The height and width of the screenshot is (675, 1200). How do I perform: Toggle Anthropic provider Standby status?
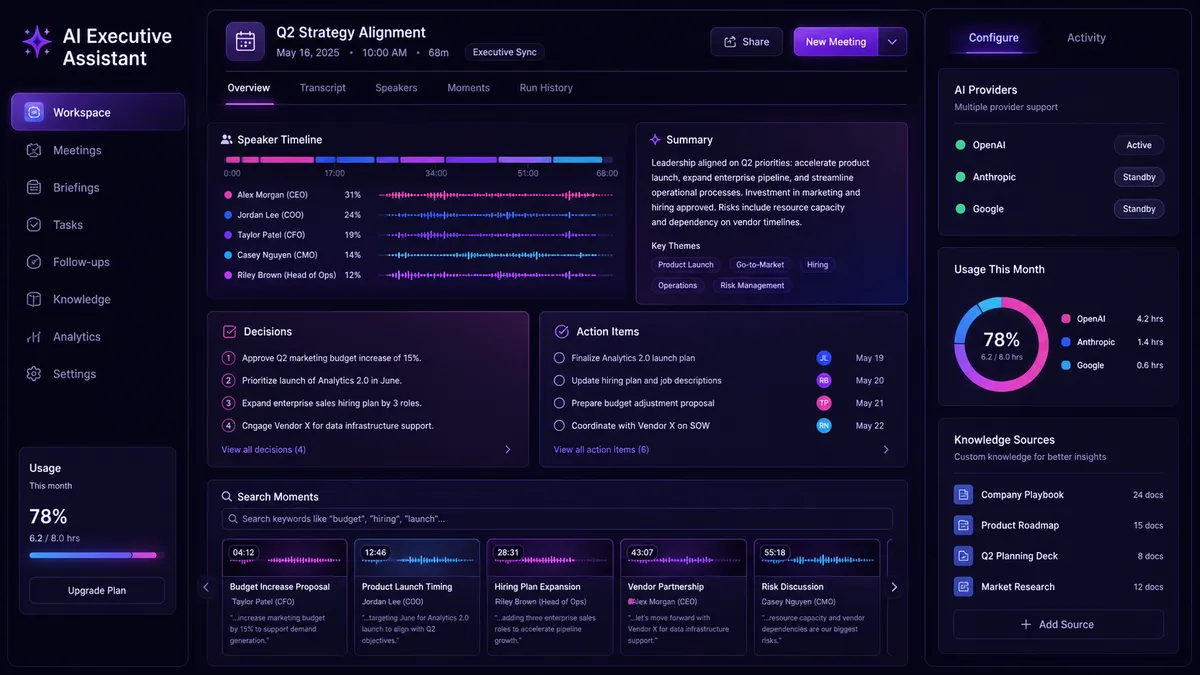pos(1139,177)
